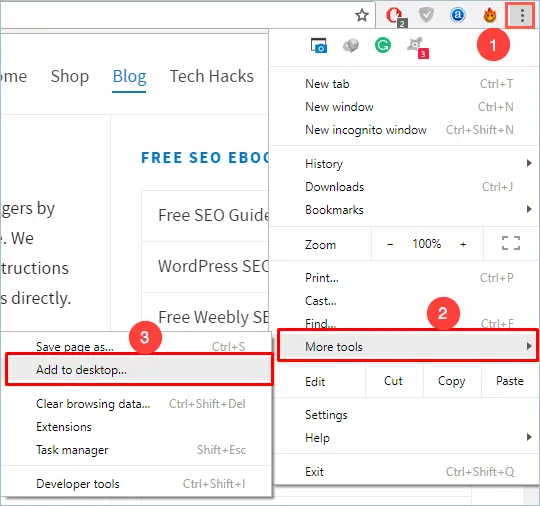This screenshot has width=540, height=506.
Task: Go to the Shop page link
Action: click(x=70, y=76)
